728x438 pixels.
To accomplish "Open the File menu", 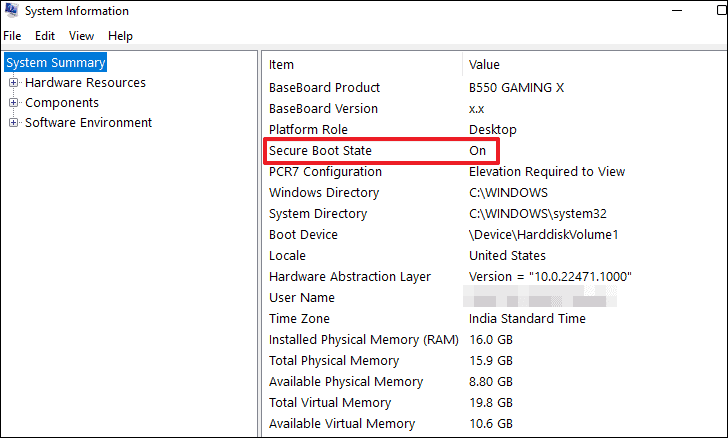I will coord(12,36).
